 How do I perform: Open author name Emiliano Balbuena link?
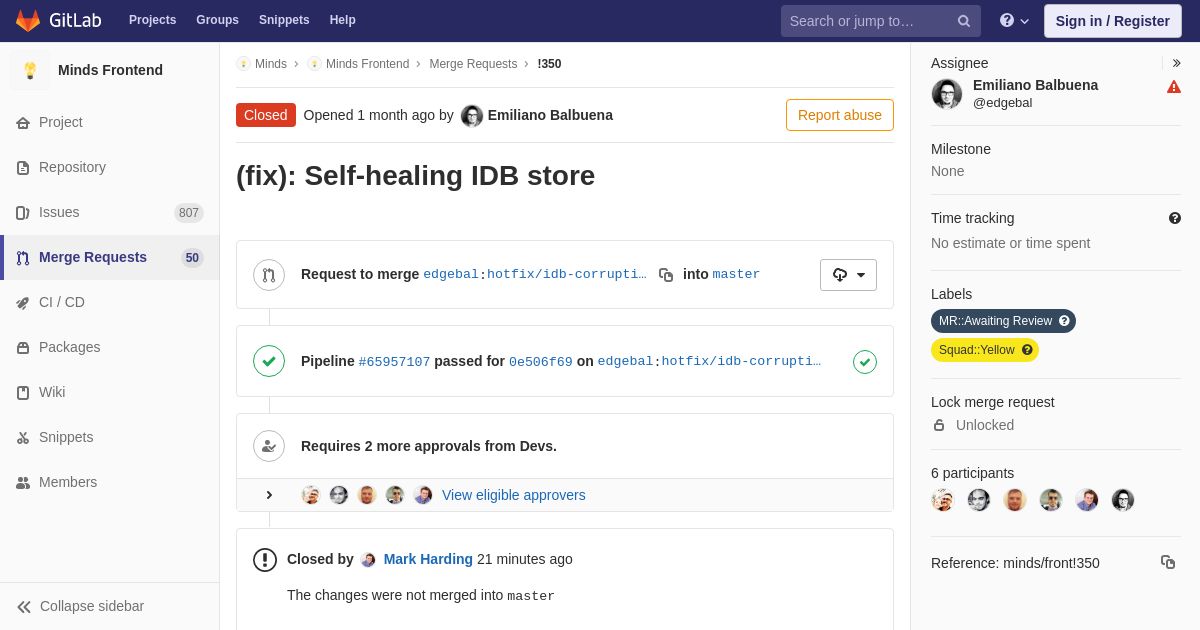[x=550, y=115]
